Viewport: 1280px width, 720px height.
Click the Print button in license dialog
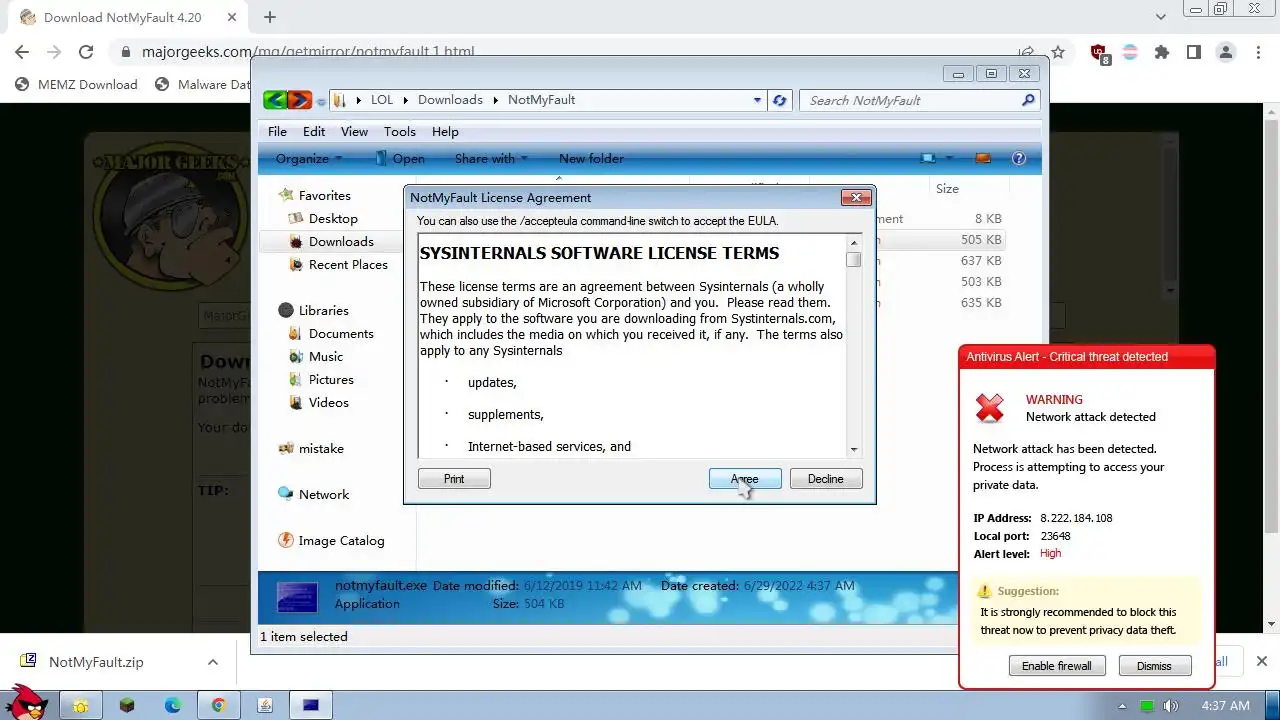(454, 479)
